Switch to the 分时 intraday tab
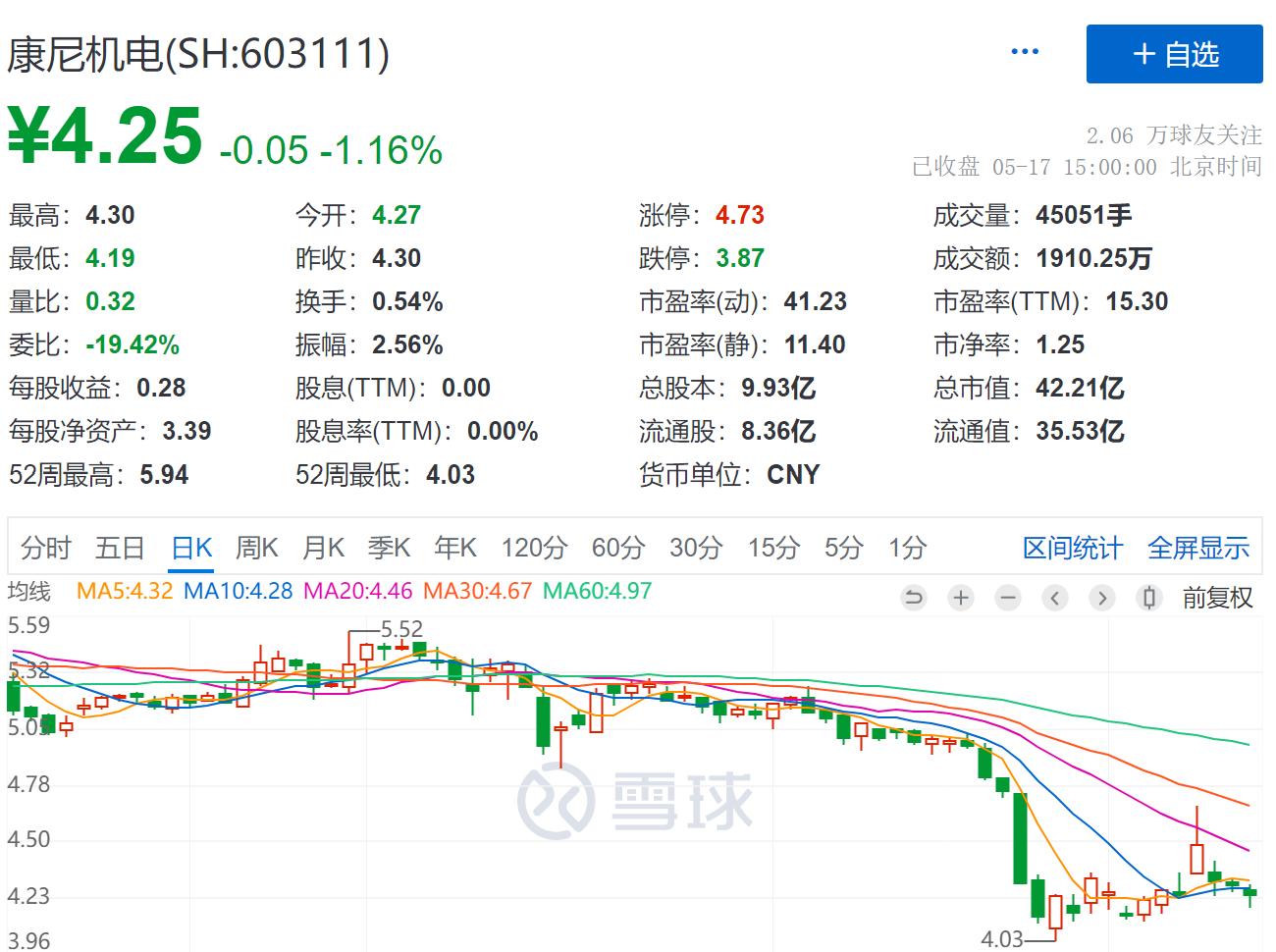Image resolution: width=1276 pixels, height=952 pixels. 46,548
